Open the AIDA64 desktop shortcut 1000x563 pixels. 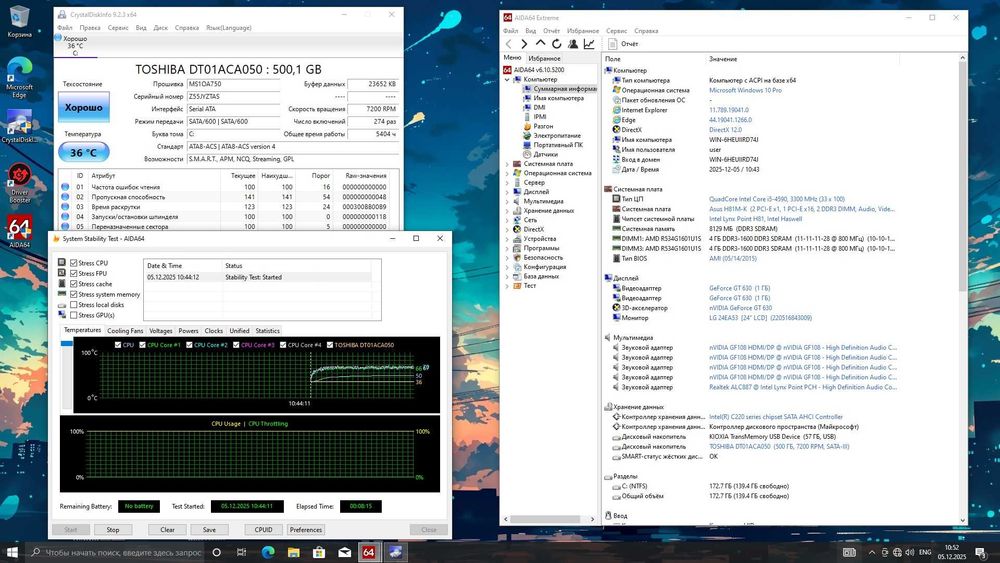pos(19,231)
